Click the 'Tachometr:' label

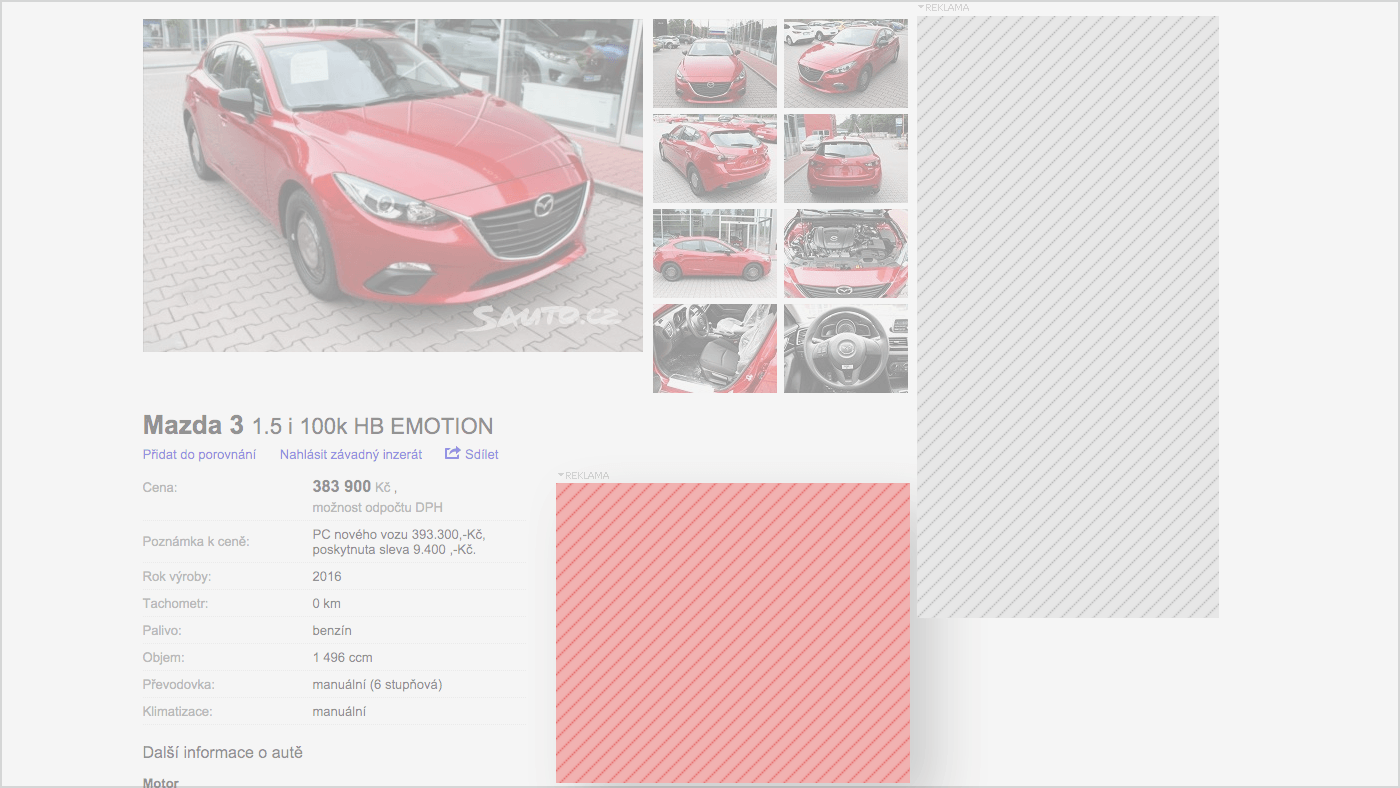[x=175, y=603]
